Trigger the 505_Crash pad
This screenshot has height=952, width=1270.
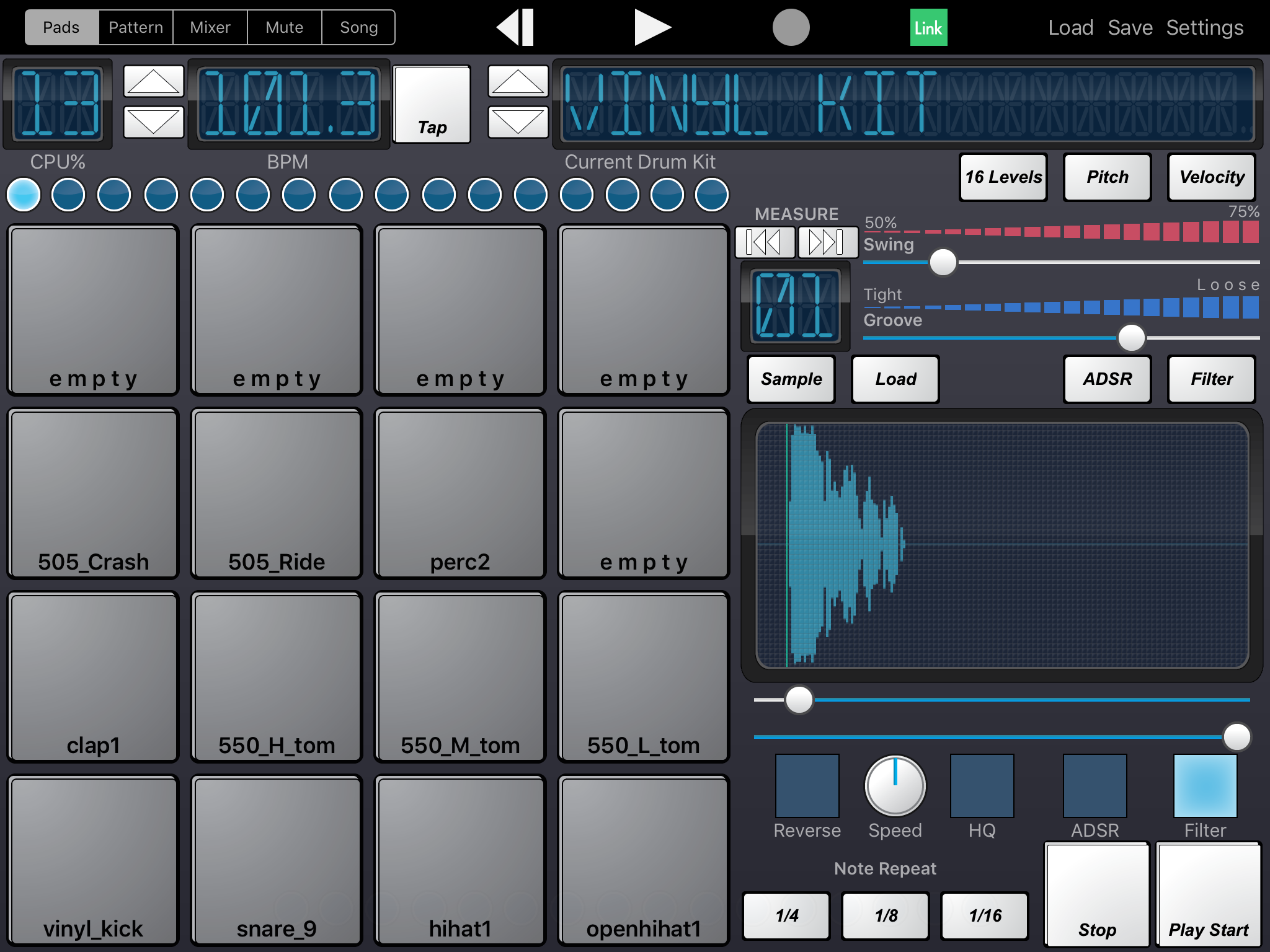pyautogui.click(x=93, y=493)
